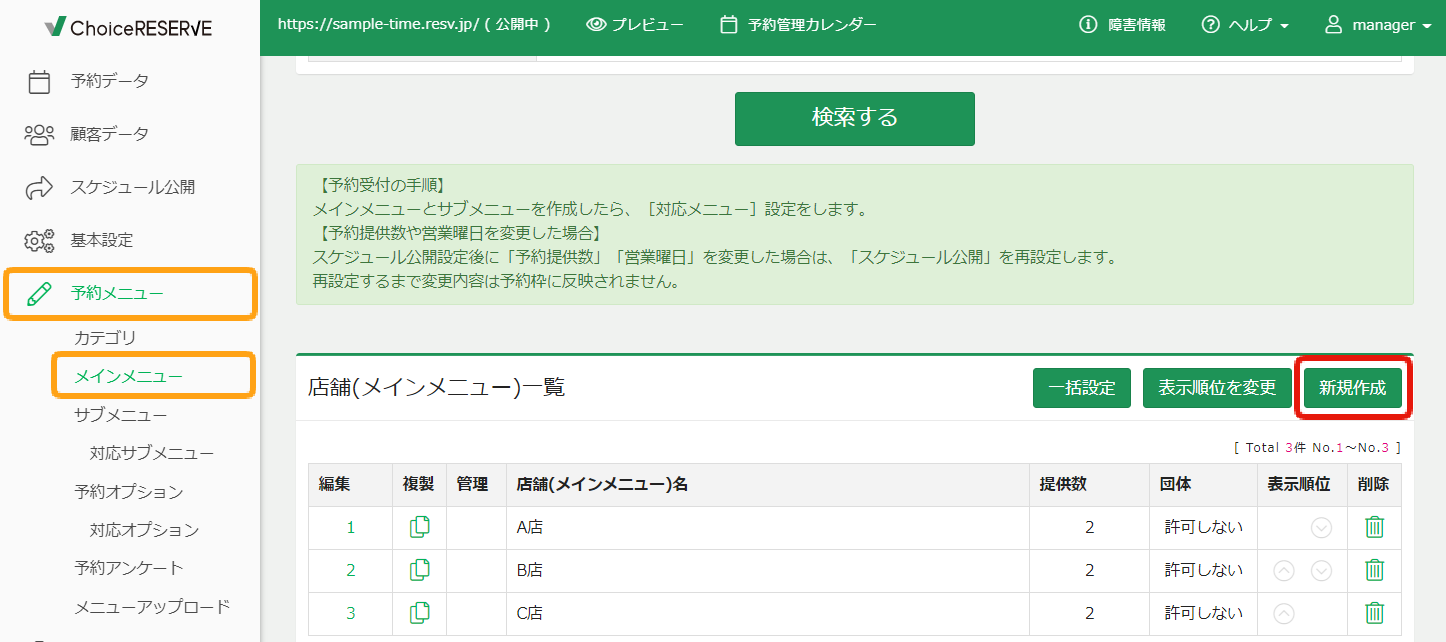Click the 一括設定 button
This screenshot has height=642, width=1446.
pos(1082,388)
